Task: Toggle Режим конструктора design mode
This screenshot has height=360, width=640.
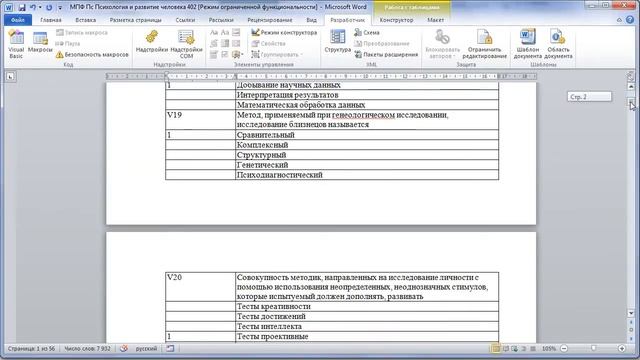Action: point(284,32)
